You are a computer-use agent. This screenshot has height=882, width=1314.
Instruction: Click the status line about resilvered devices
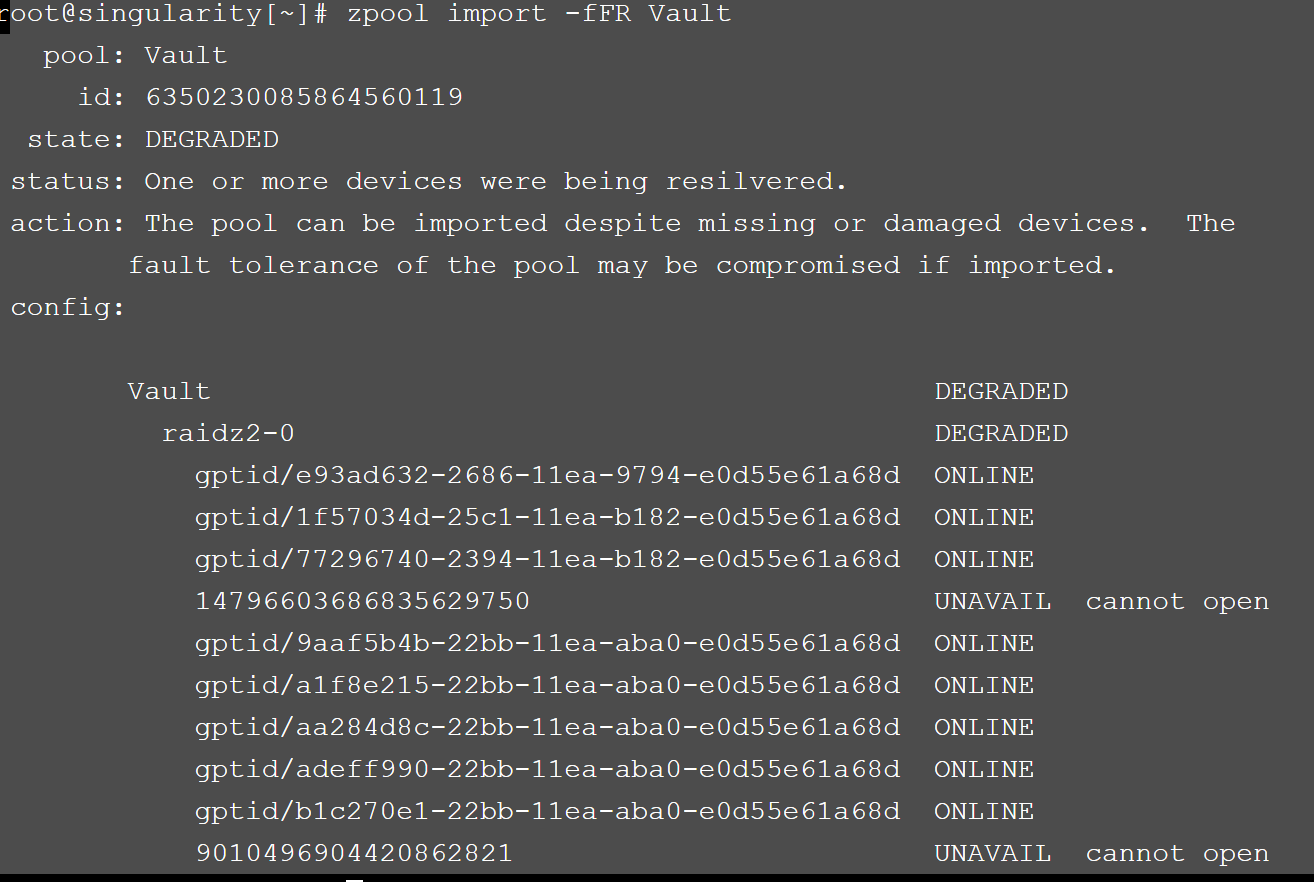[429, 181]
